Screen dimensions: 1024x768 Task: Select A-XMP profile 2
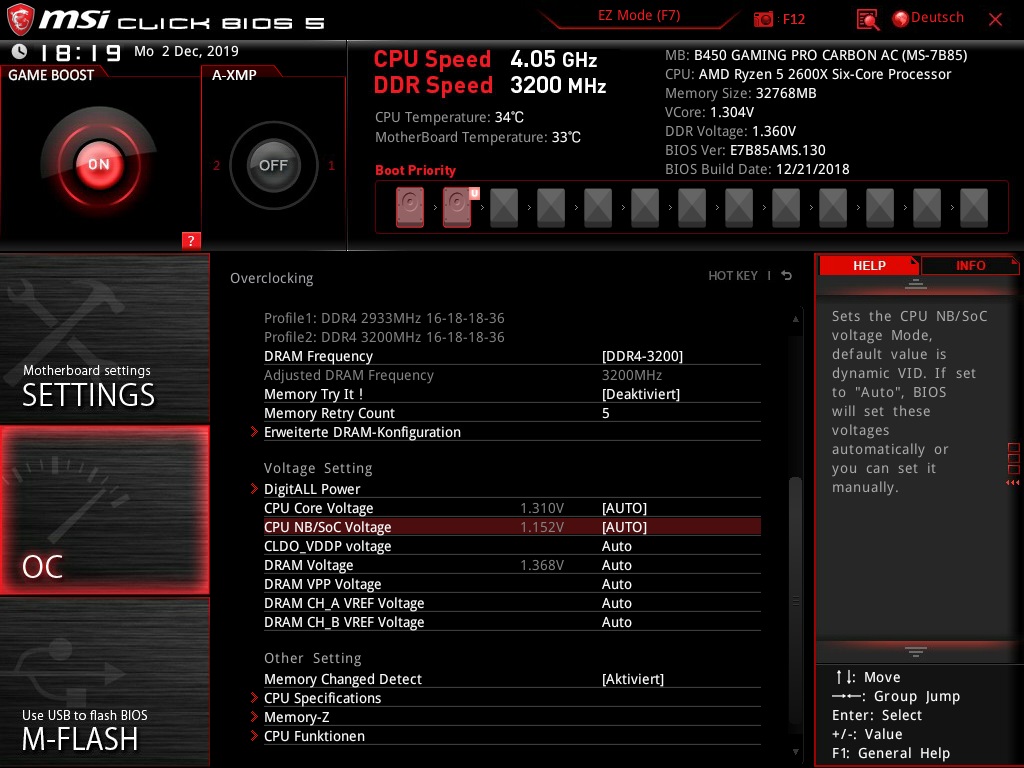click(217, 166)
